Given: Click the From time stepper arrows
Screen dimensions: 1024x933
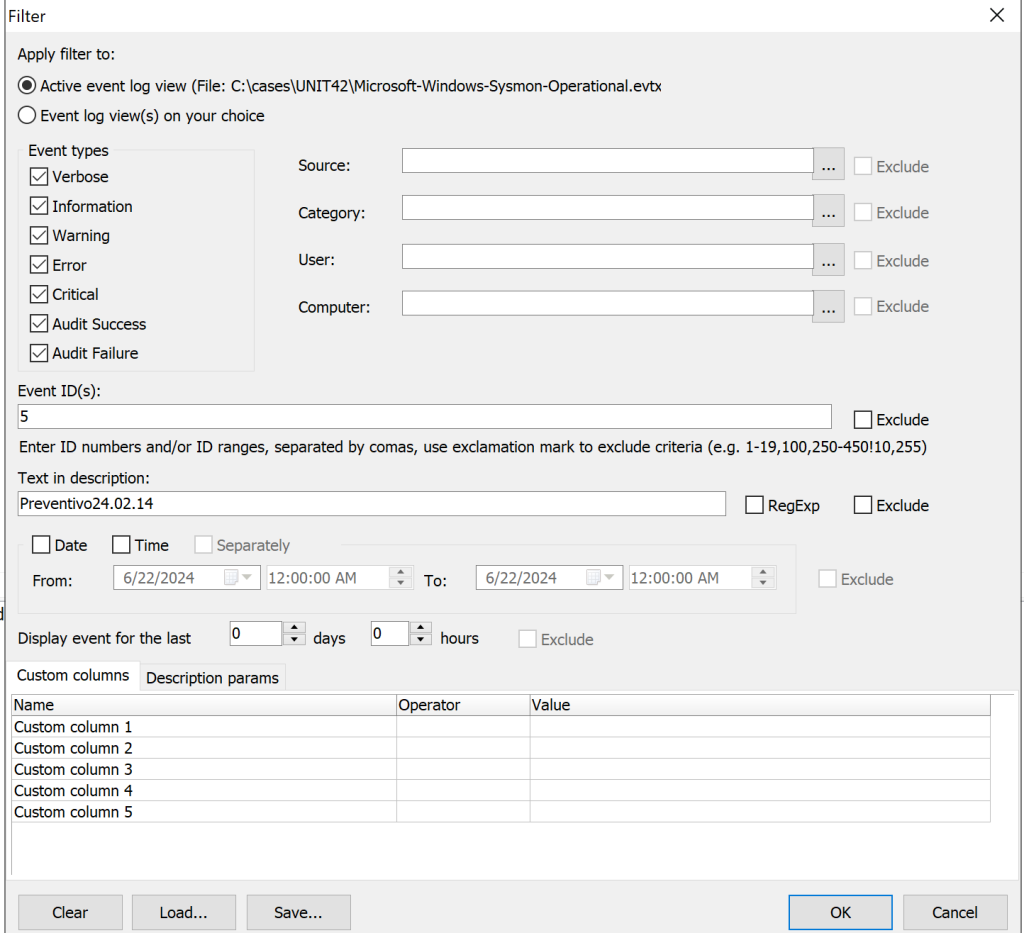Looking at the screenshot, I should pos(400,577).
